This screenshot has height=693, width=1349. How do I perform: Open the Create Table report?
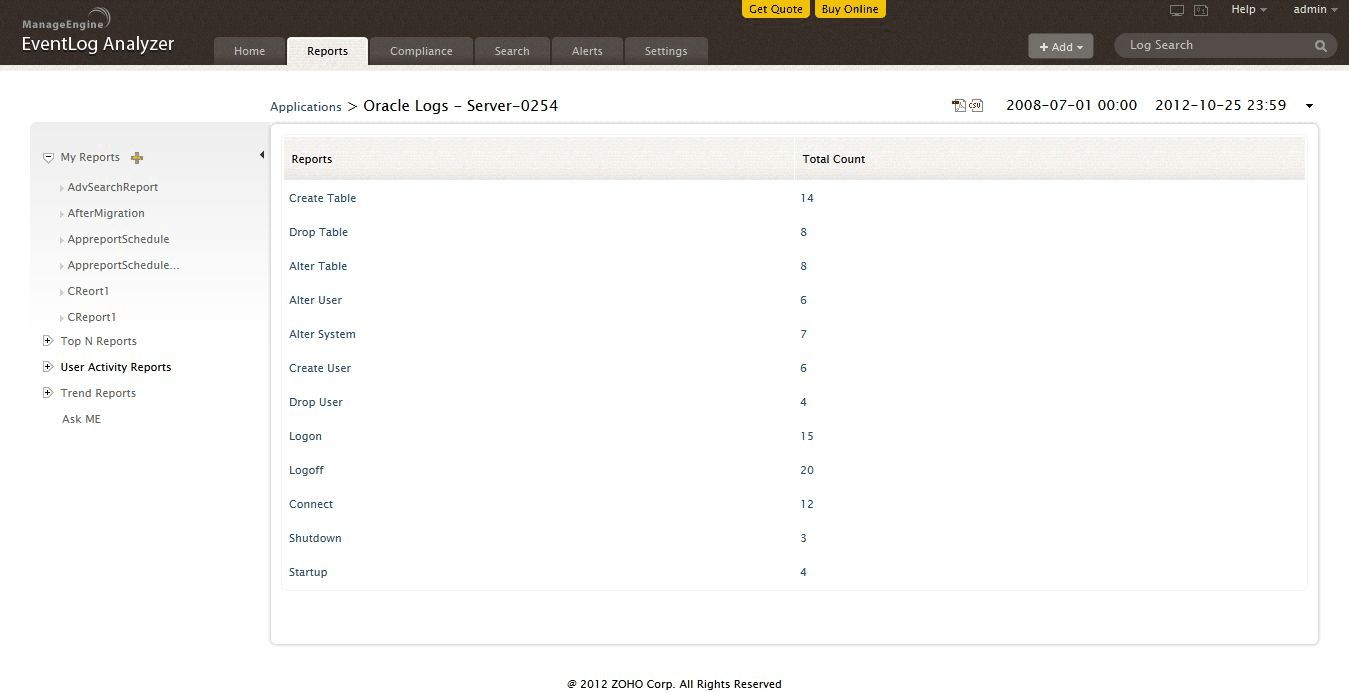(322, 198)
